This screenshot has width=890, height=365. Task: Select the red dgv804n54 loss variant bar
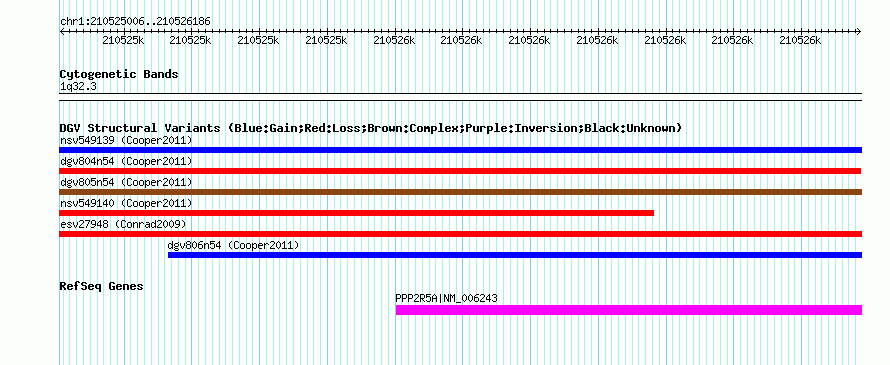(x=460, y=171)
